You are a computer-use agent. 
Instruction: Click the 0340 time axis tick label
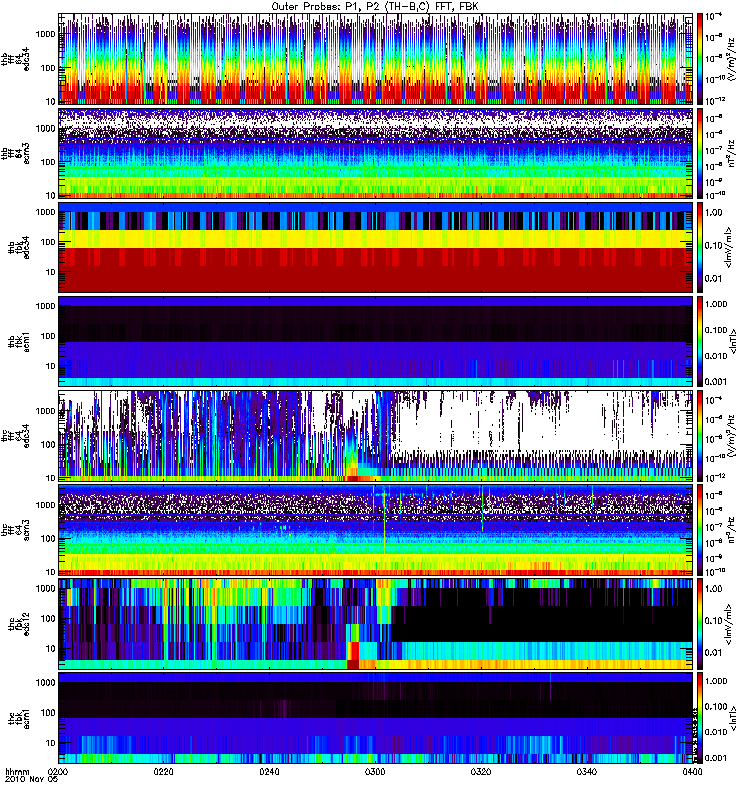[x=587, y=772]
